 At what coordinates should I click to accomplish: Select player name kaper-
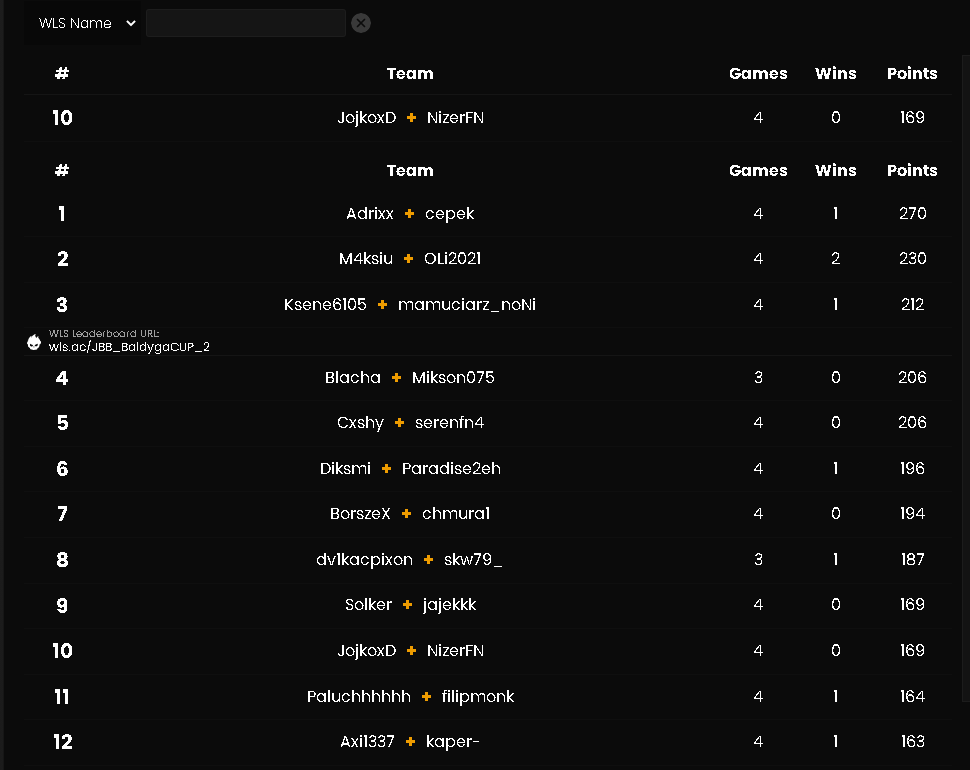[x=452, y=742]
